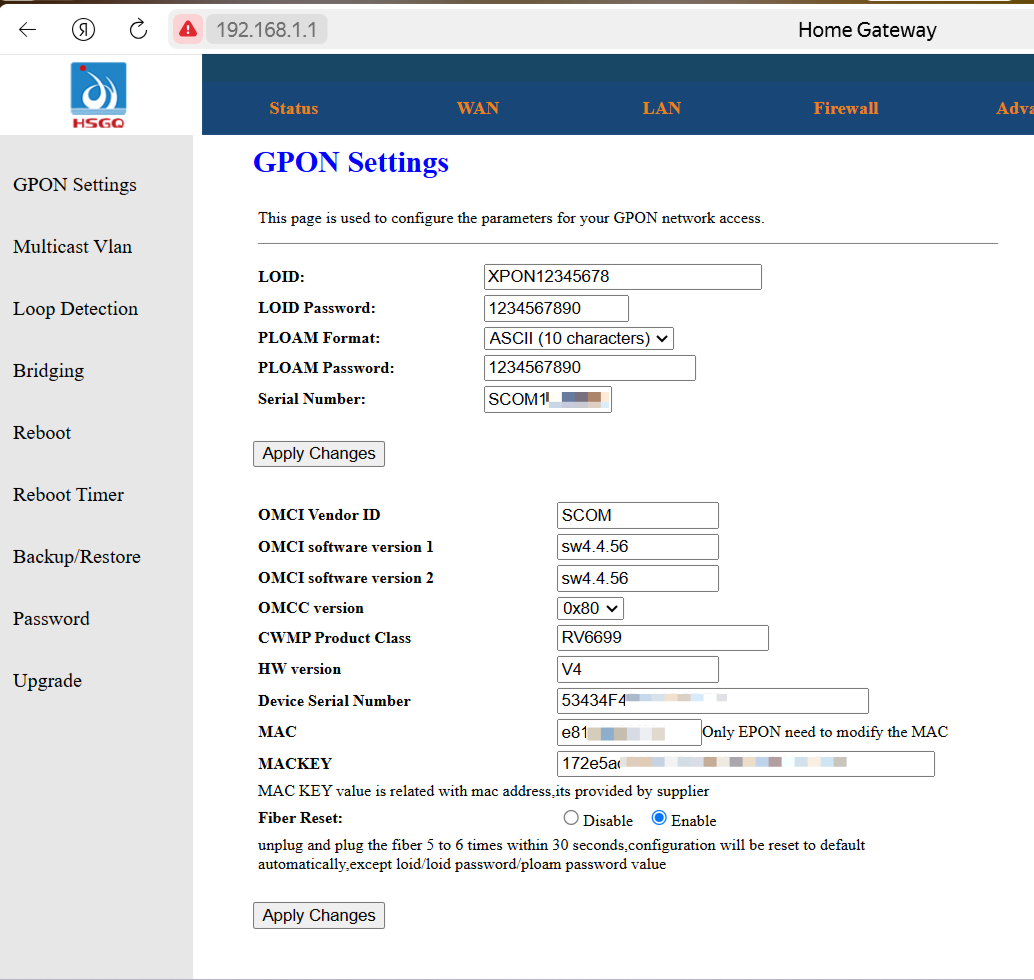This screenshot has height=980, width=1034.
Task: Click the Yandex logo icon
Action: coord(83,29)
